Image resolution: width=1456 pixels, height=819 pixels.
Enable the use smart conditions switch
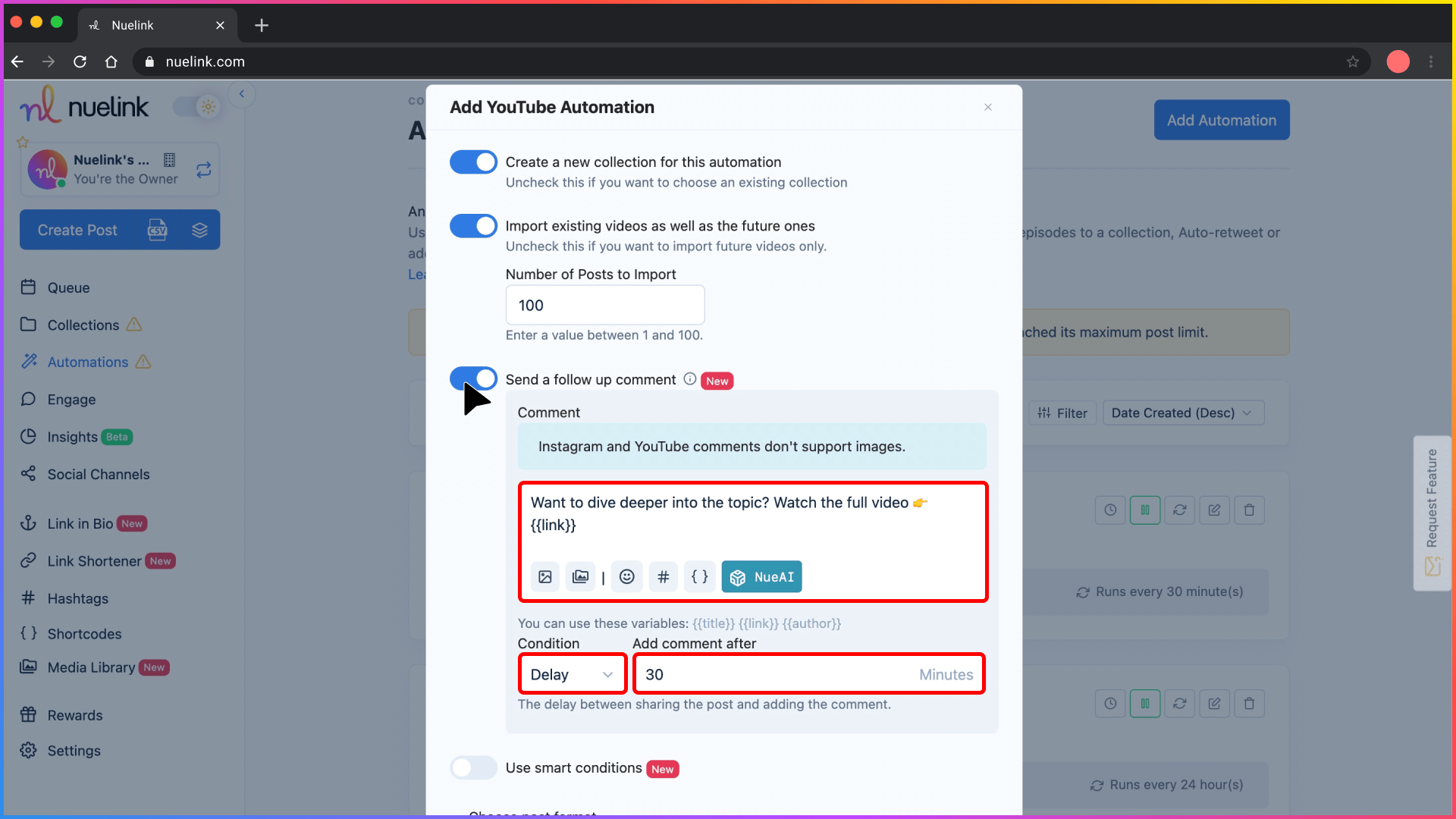(x=473, y=767)
